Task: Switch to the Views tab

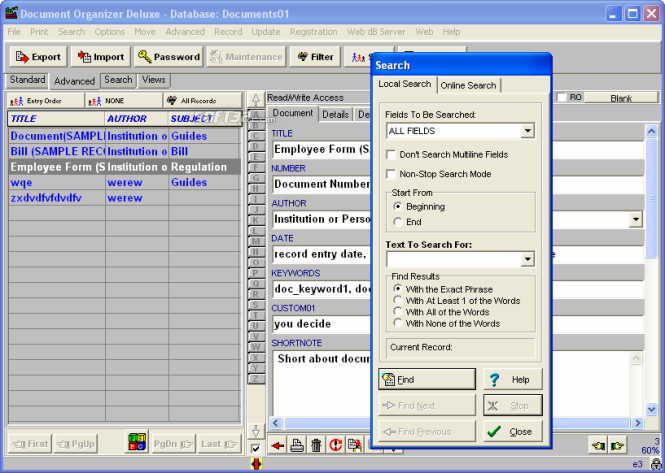Action: coord(154,80)
